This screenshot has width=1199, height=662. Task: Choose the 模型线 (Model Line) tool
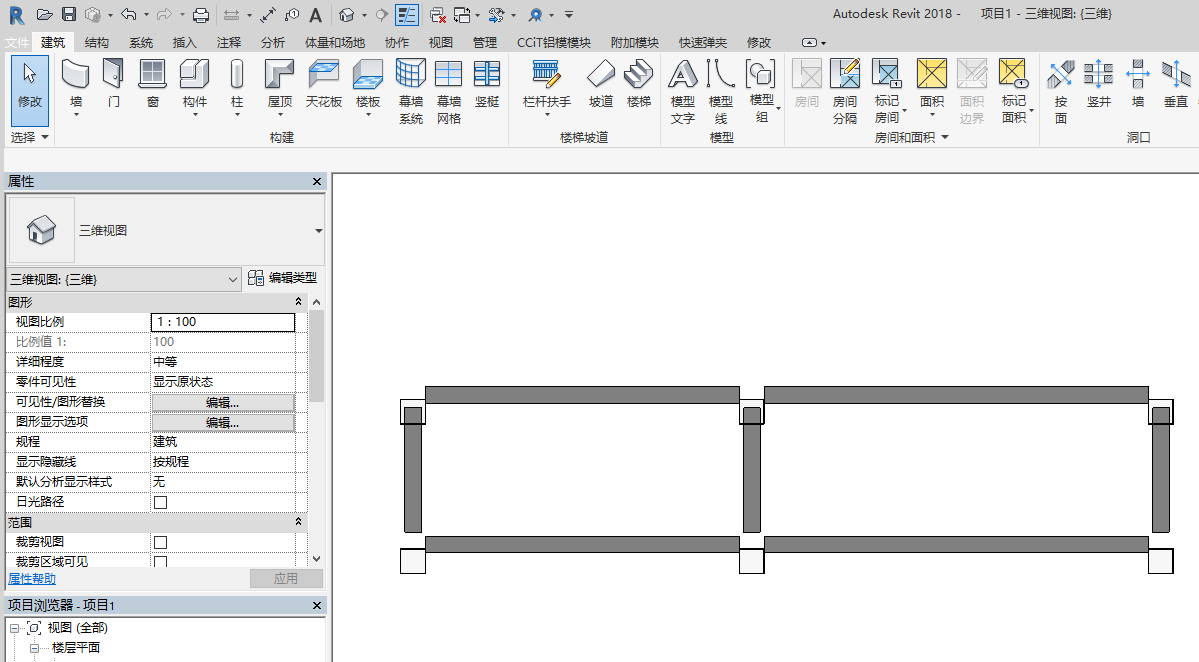721,92
